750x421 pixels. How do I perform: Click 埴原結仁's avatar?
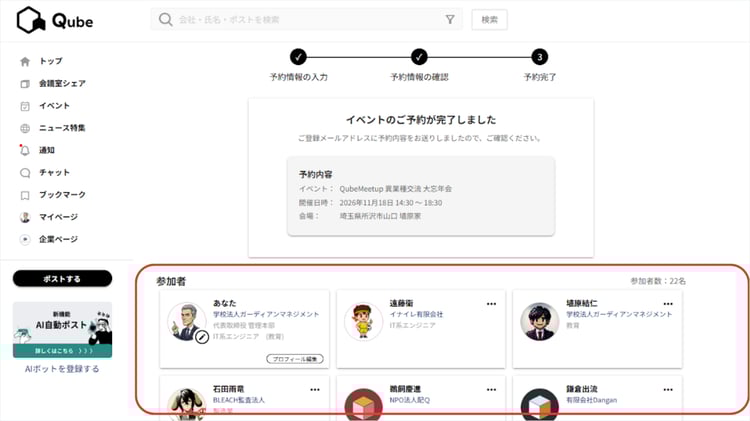(x=540, y=321)
